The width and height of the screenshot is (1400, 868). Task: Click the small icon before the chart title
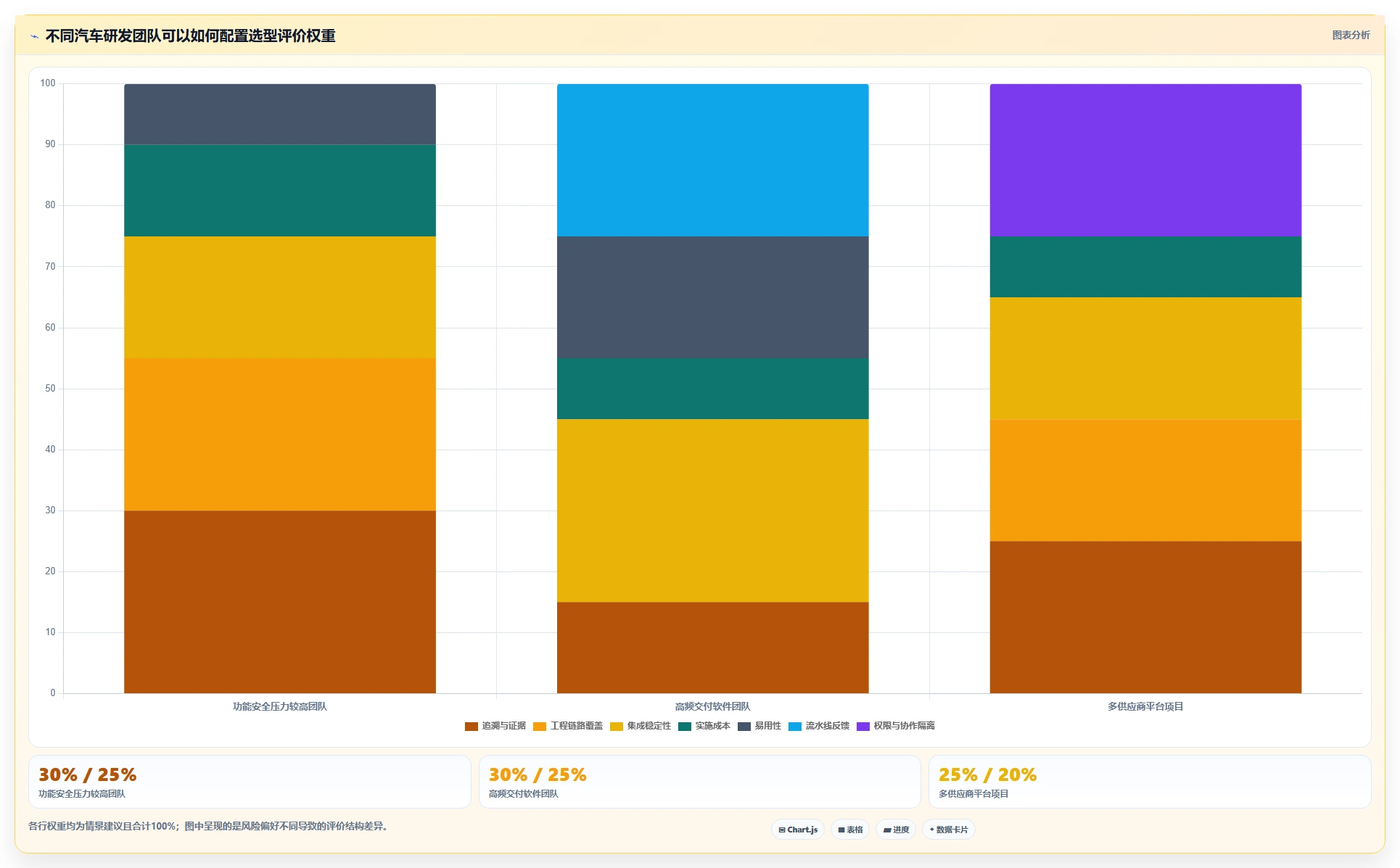pyautogui.click(x=34, y=36)
